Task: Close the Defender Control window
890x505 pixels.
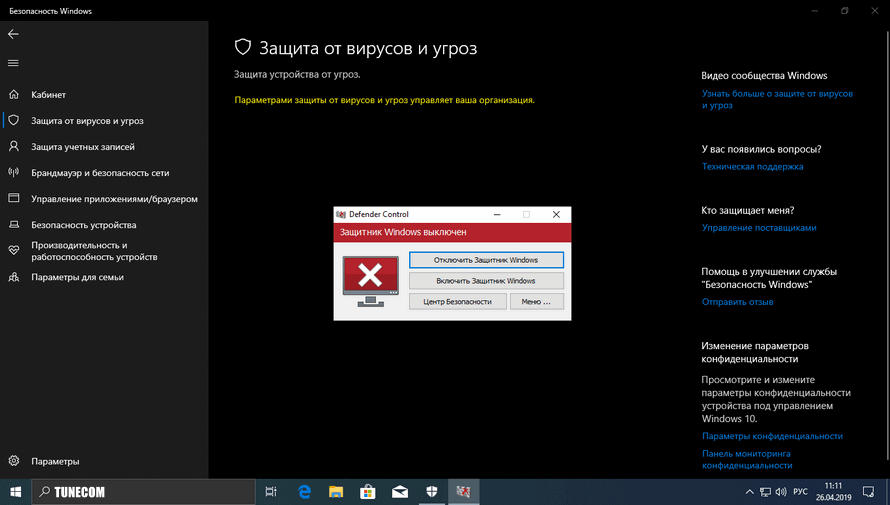Action: 556,214
